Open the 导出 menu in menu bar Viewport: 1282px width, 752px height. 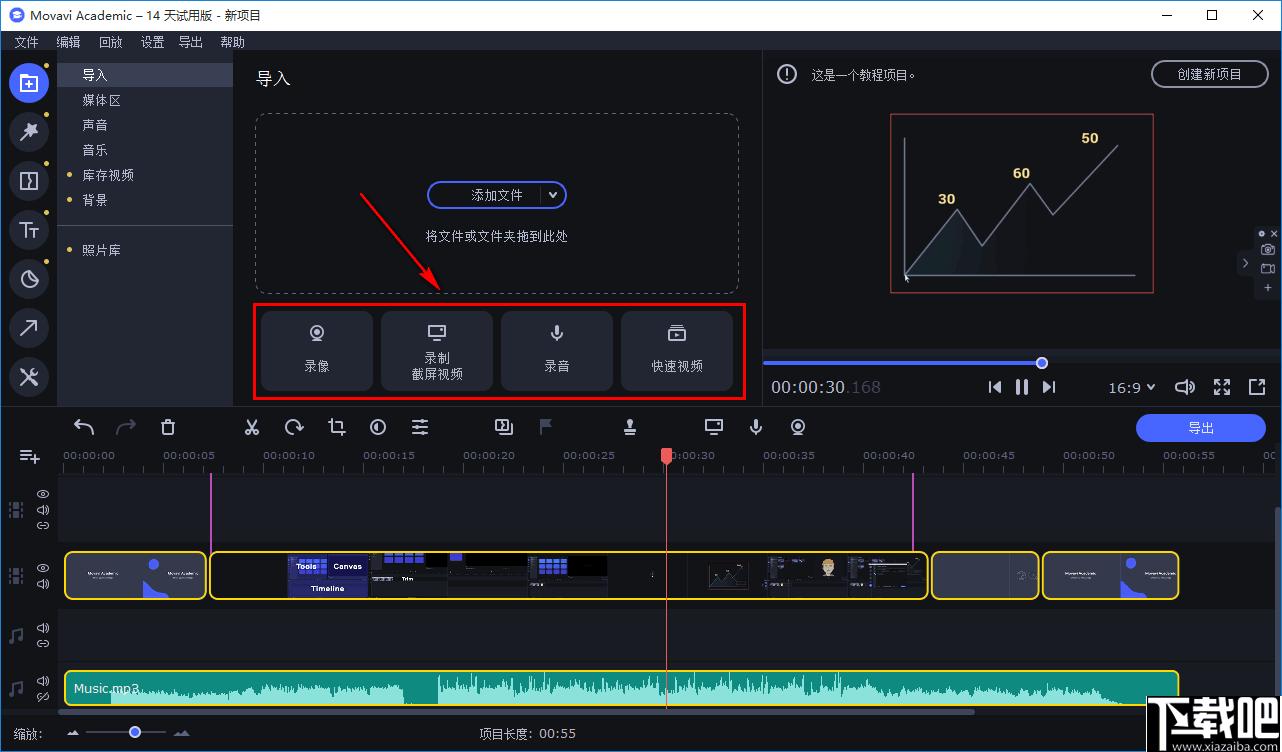pos(190,42)
